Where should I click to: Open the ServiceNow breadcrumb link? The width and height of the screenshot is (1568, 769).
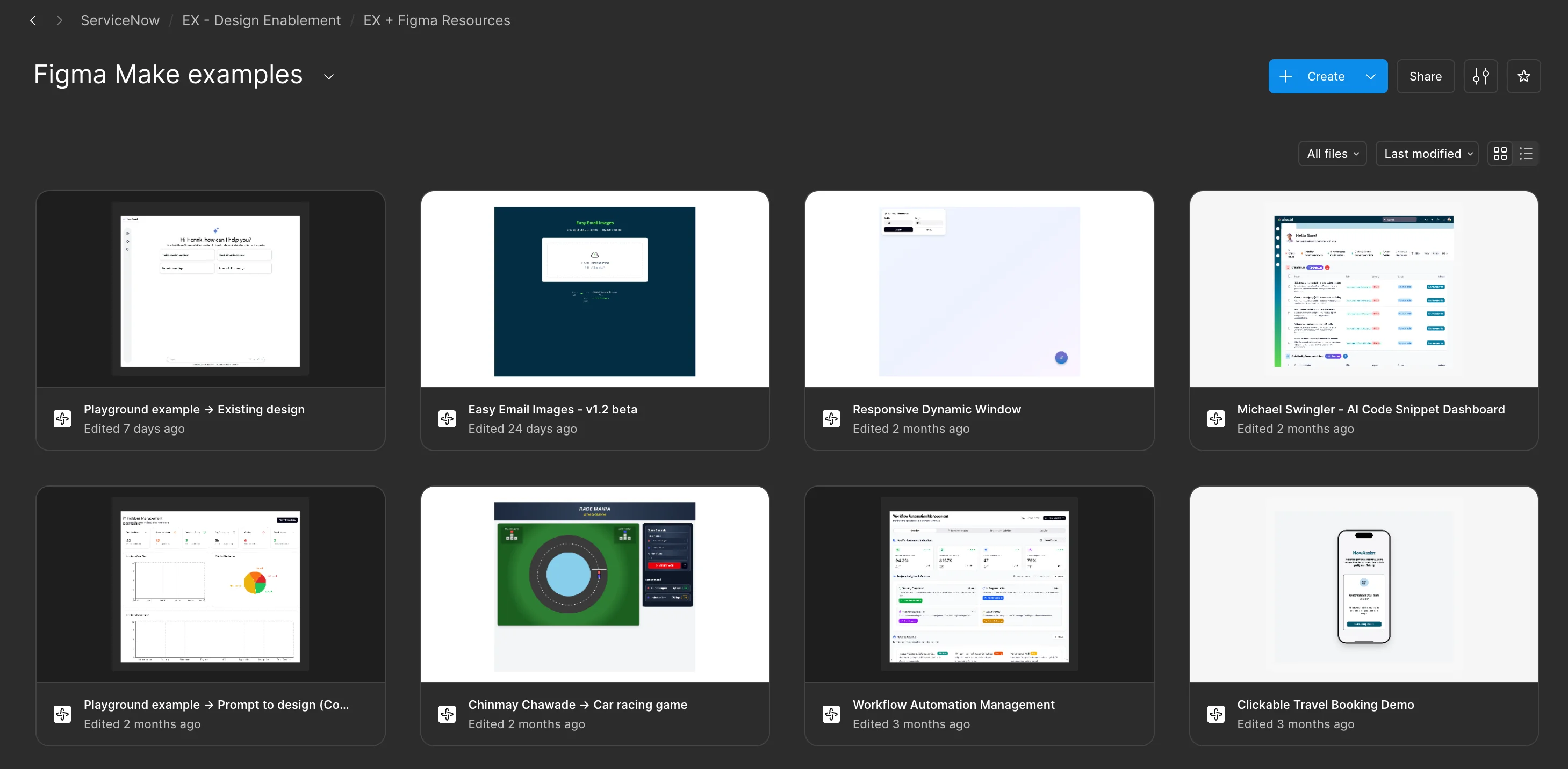[119, 20]
